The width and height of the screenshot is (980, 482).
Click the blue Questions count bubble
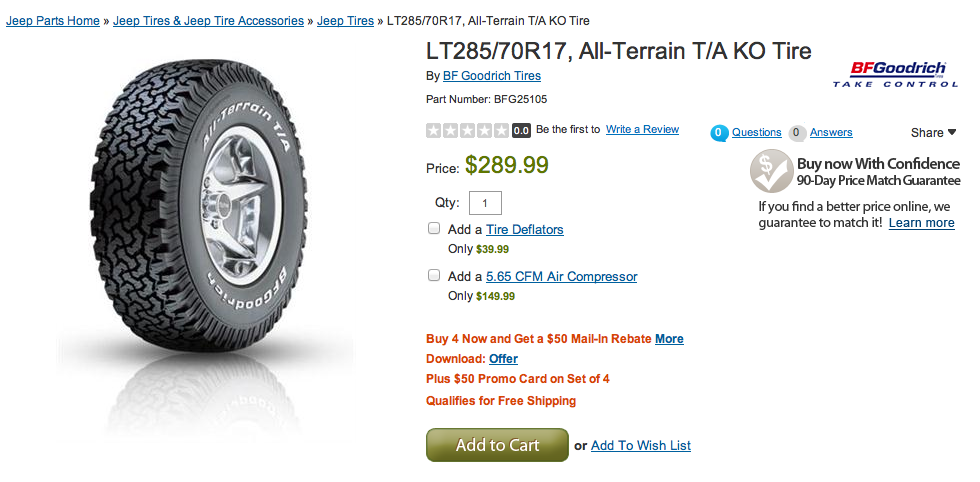(719, 133)
